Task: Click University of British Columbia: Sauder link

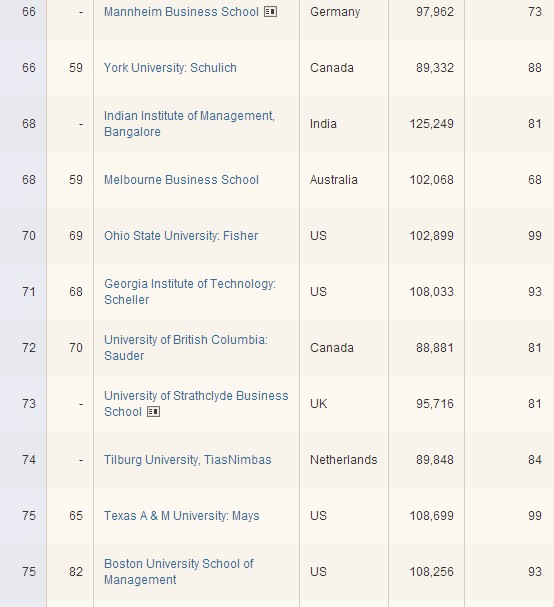Action: 186,348
